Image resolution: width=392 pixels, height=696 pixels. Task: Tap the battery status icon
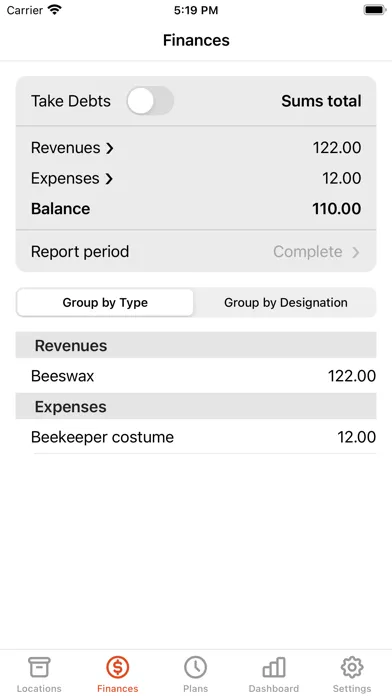(375, 10)
